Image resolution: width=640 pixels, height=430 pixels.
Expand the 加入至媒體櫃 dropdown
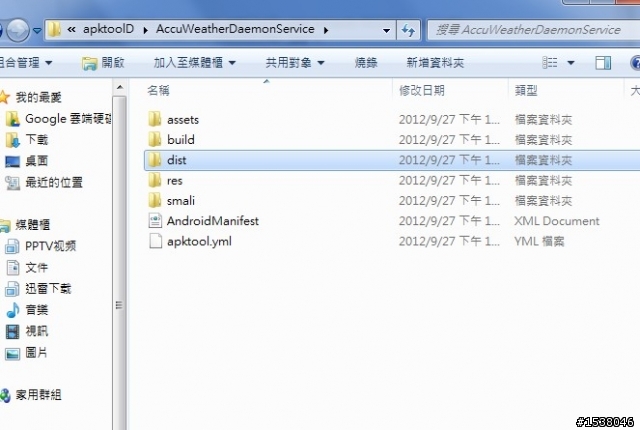tap(232, 63)
